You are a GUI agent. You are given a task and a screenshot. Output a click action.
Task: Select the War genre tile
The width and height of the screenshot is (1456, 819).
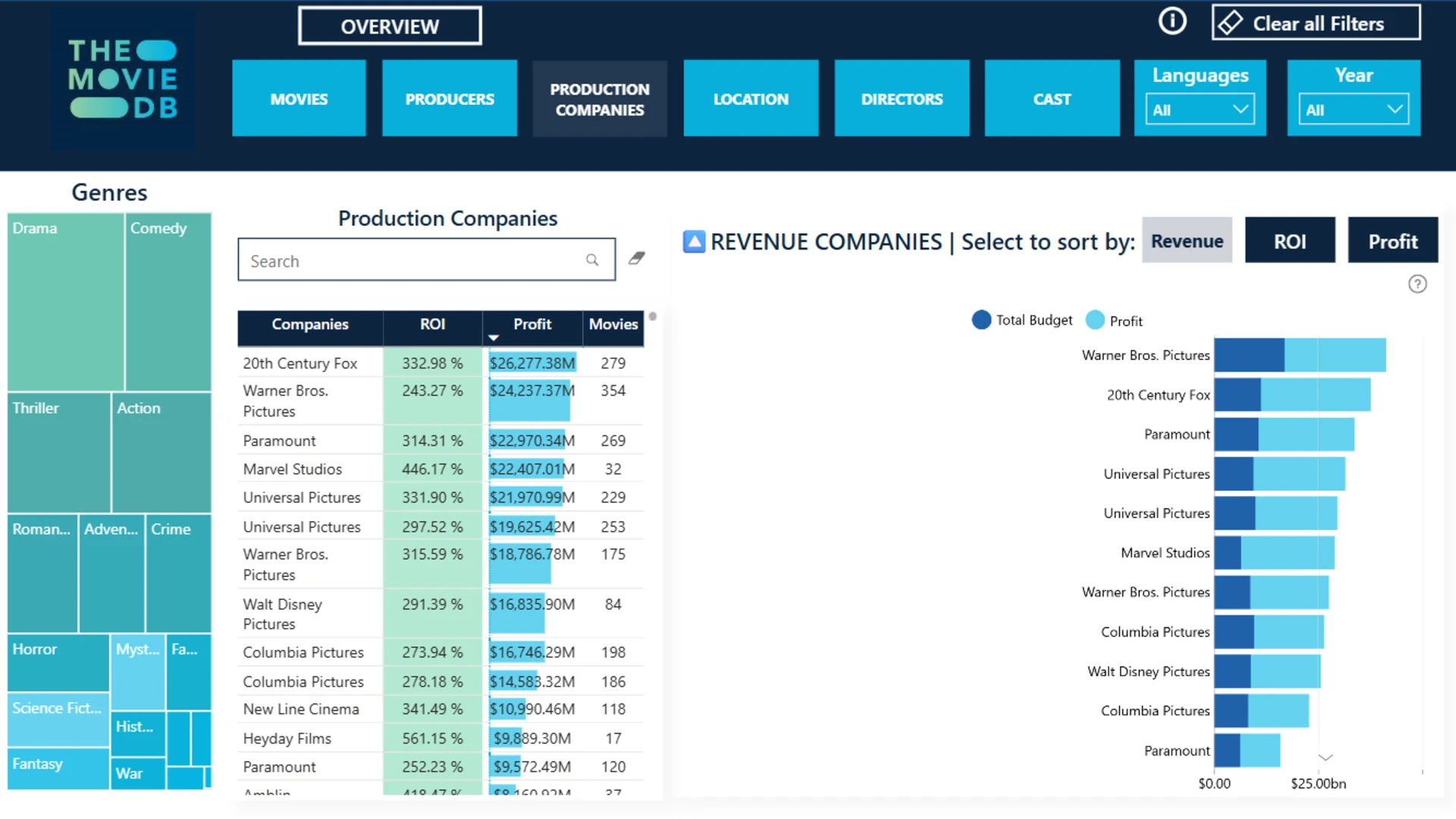[138, 773]
